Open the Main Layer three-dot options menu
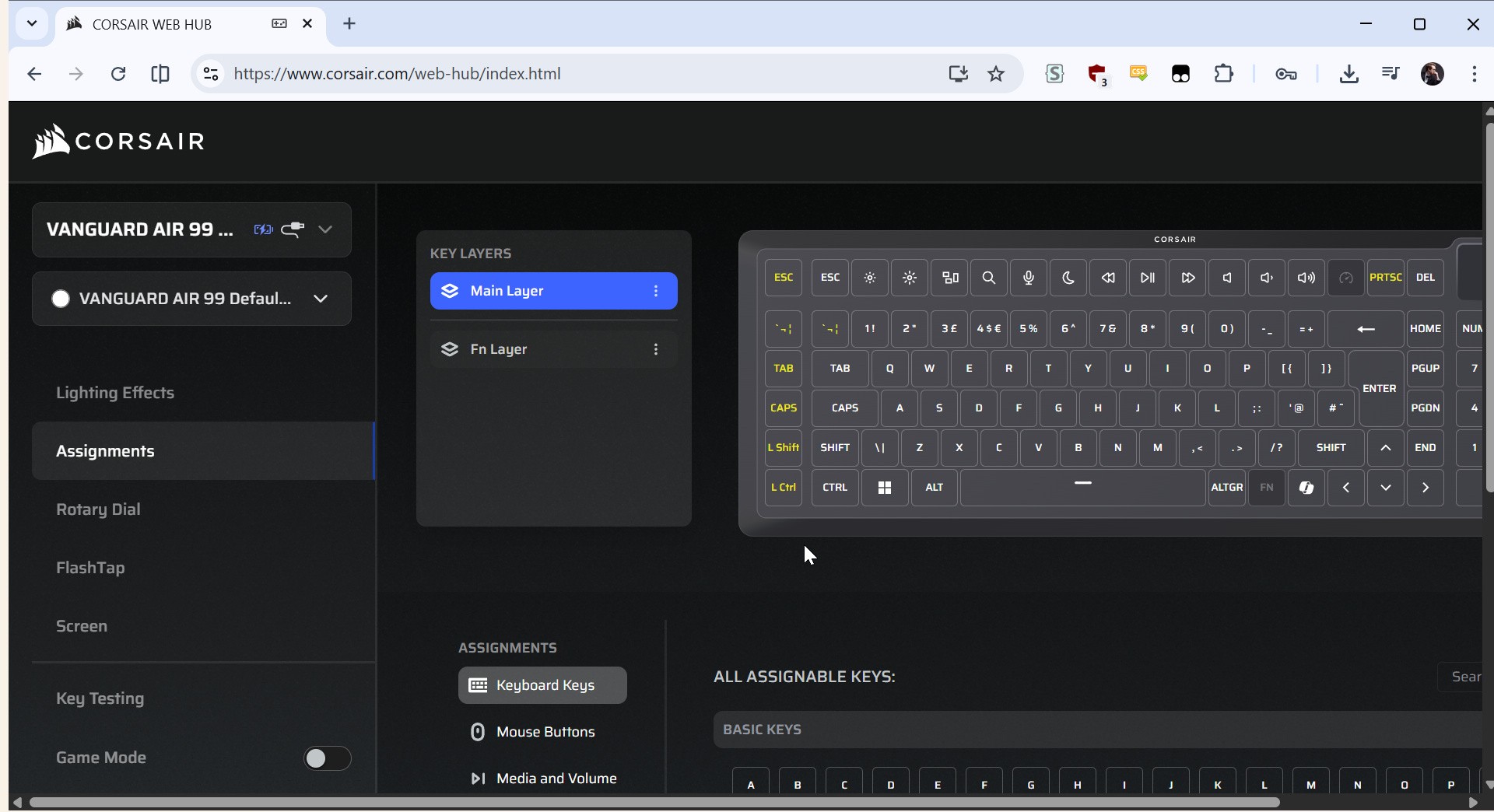Image resolution: width=1494 pixels, height=812 pixels. (x=656, y=292)
